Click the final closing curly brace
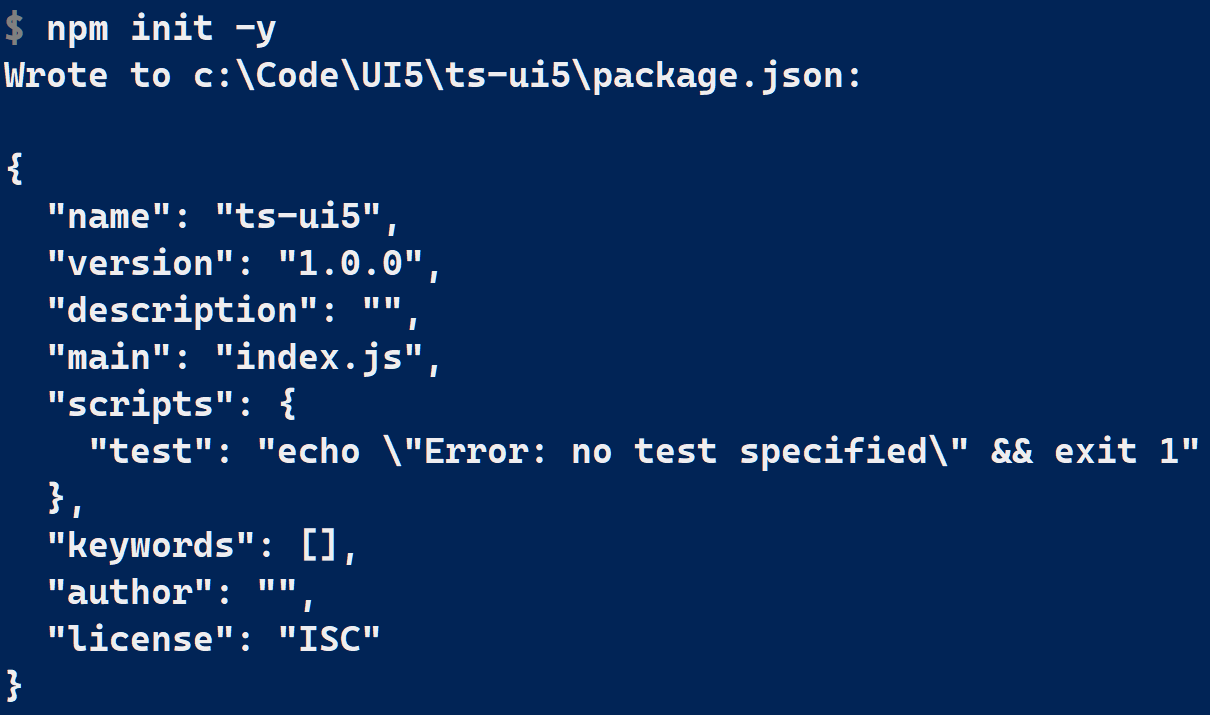 click(x=14, y=685)
